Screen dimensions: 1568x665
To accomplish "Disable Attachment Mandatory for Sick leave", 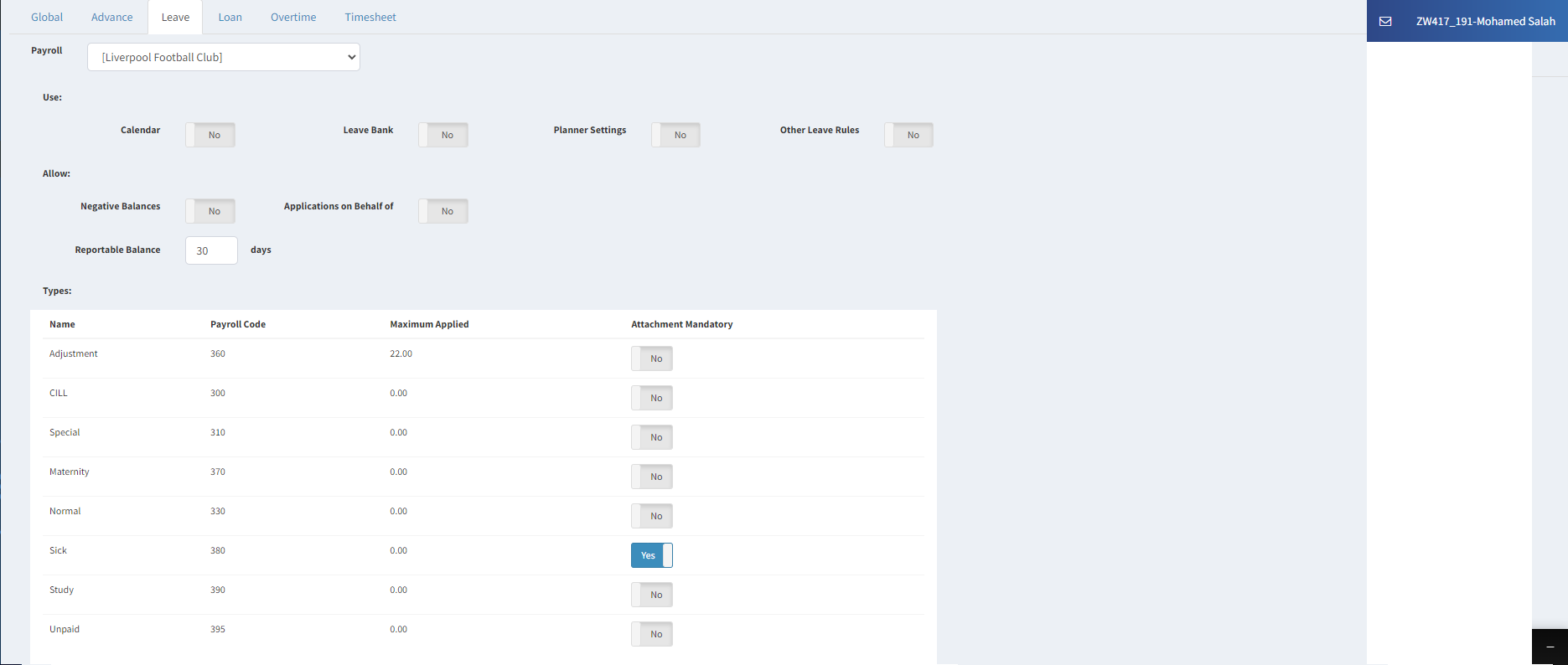I will pyautogui.click(x=652, y=555).
